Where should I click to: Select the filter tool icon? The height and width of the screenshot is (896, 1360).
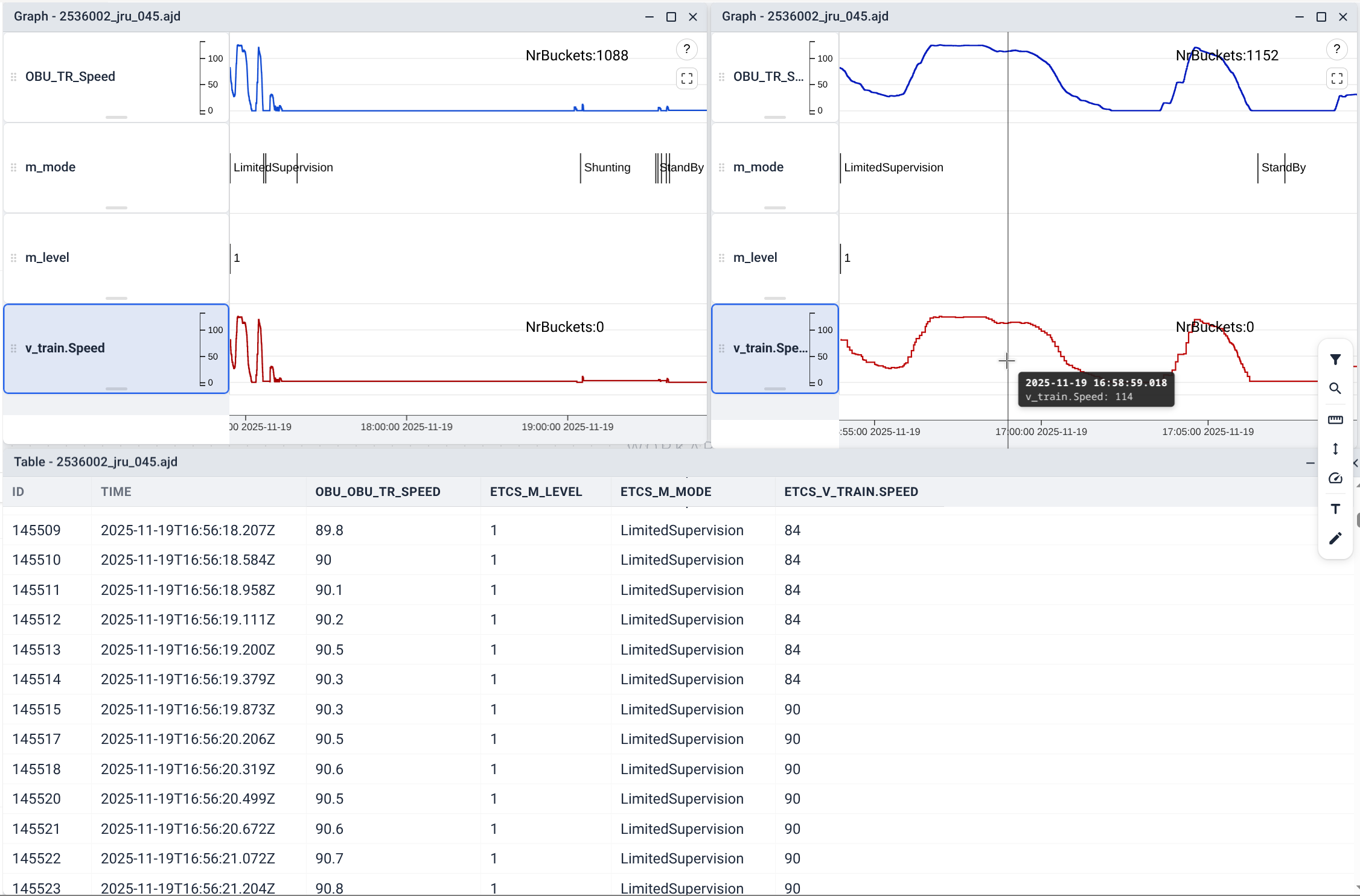1335,360
